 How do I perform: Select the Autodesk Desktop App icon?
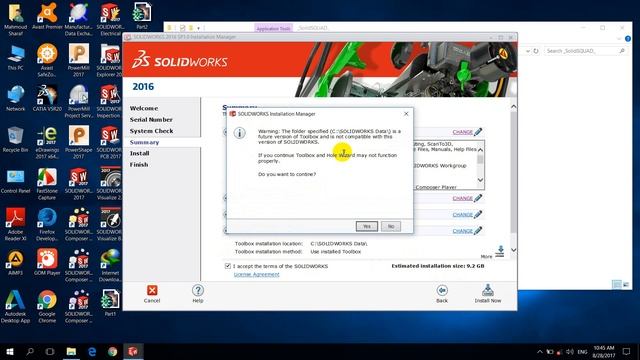15,306
